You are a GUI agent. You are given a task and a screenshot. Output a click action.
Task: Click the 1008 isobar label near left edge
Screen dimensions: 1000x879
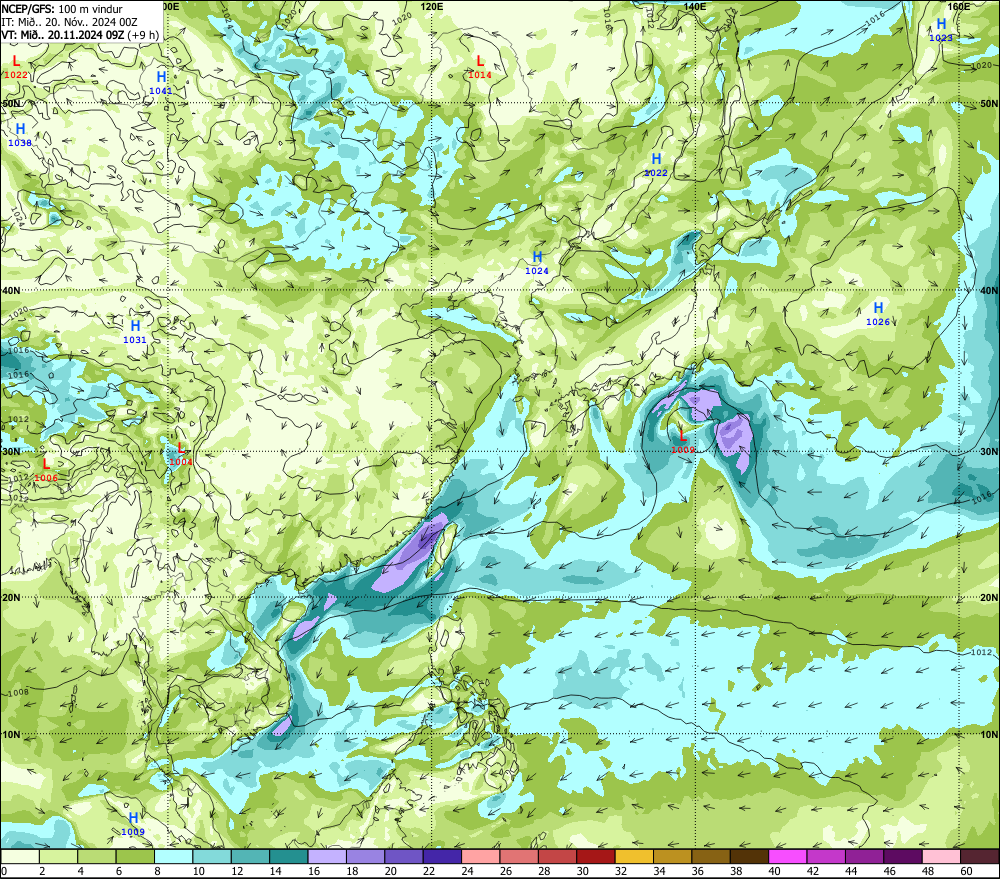tap(18, 692)
